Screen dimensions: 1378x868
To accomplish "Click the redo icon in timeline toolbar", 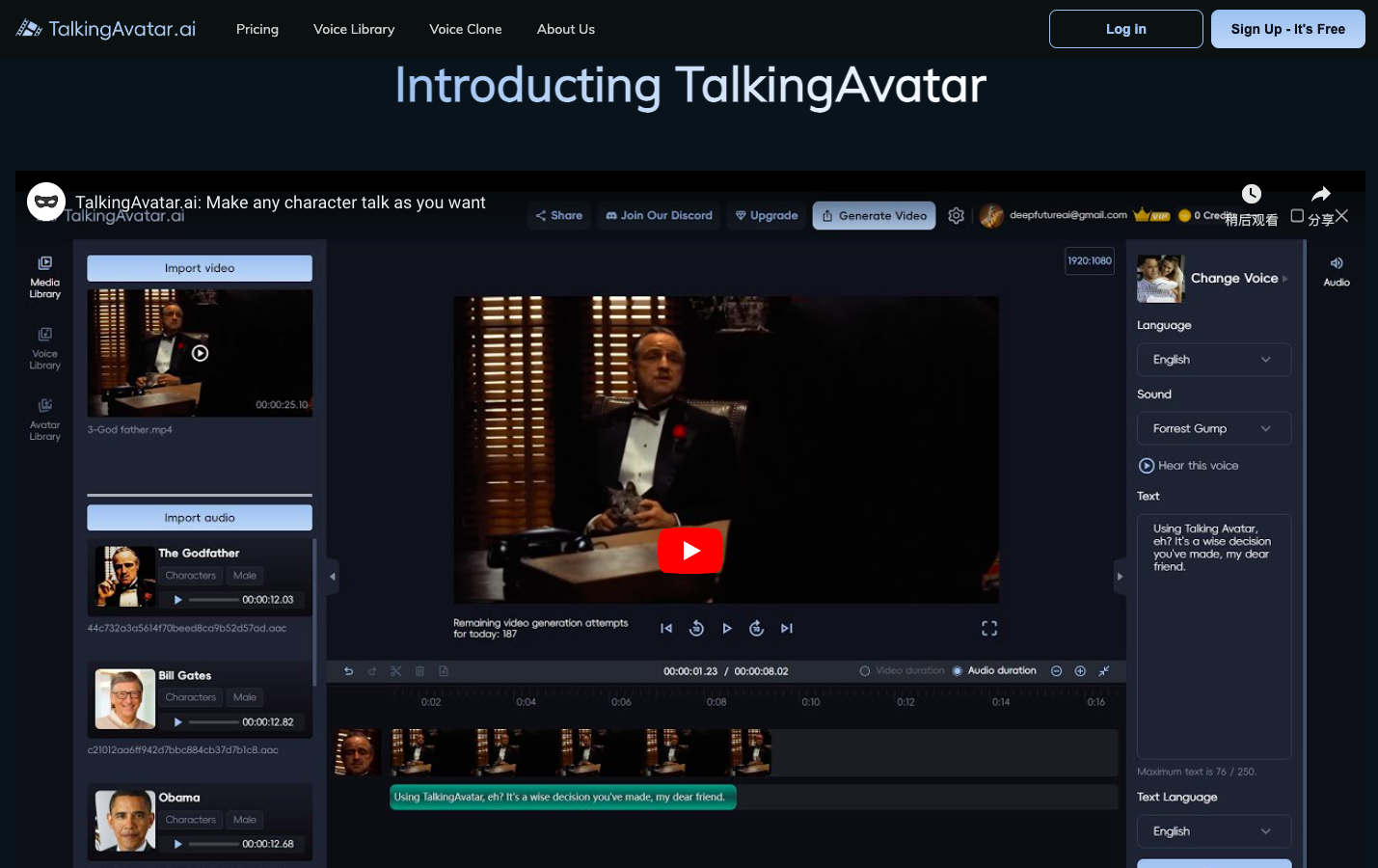I will 372,671.
